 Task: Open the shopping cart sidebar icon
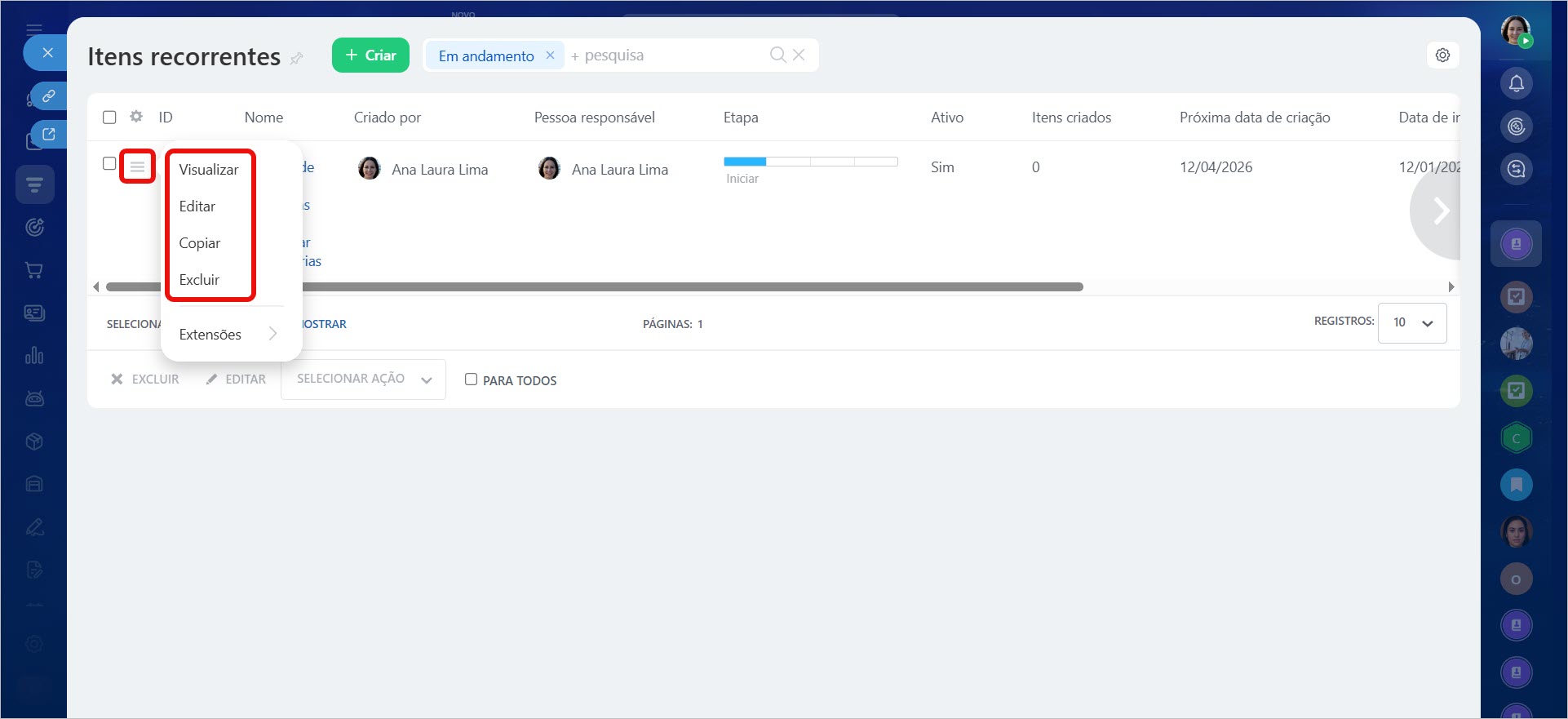[34, 270]
